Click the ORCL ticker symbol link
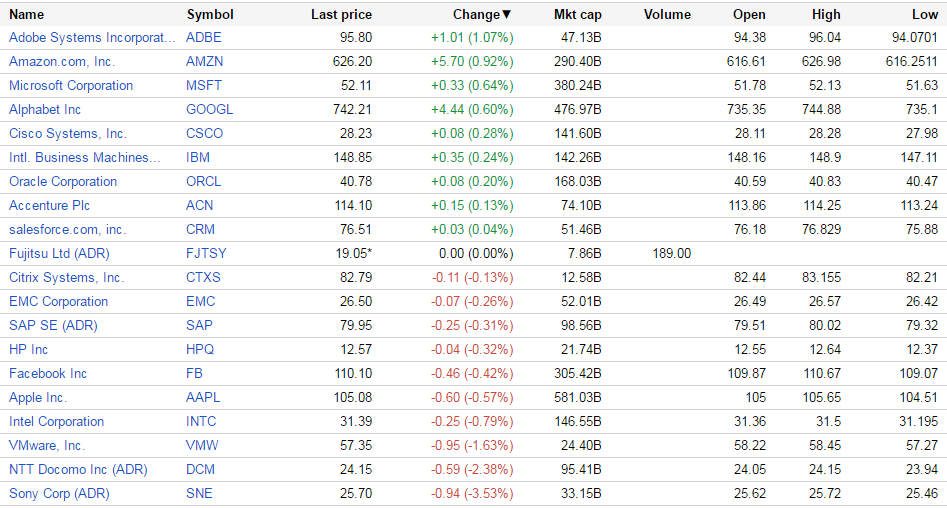Screen dimensions: 947x508 (x=204, y=181)
